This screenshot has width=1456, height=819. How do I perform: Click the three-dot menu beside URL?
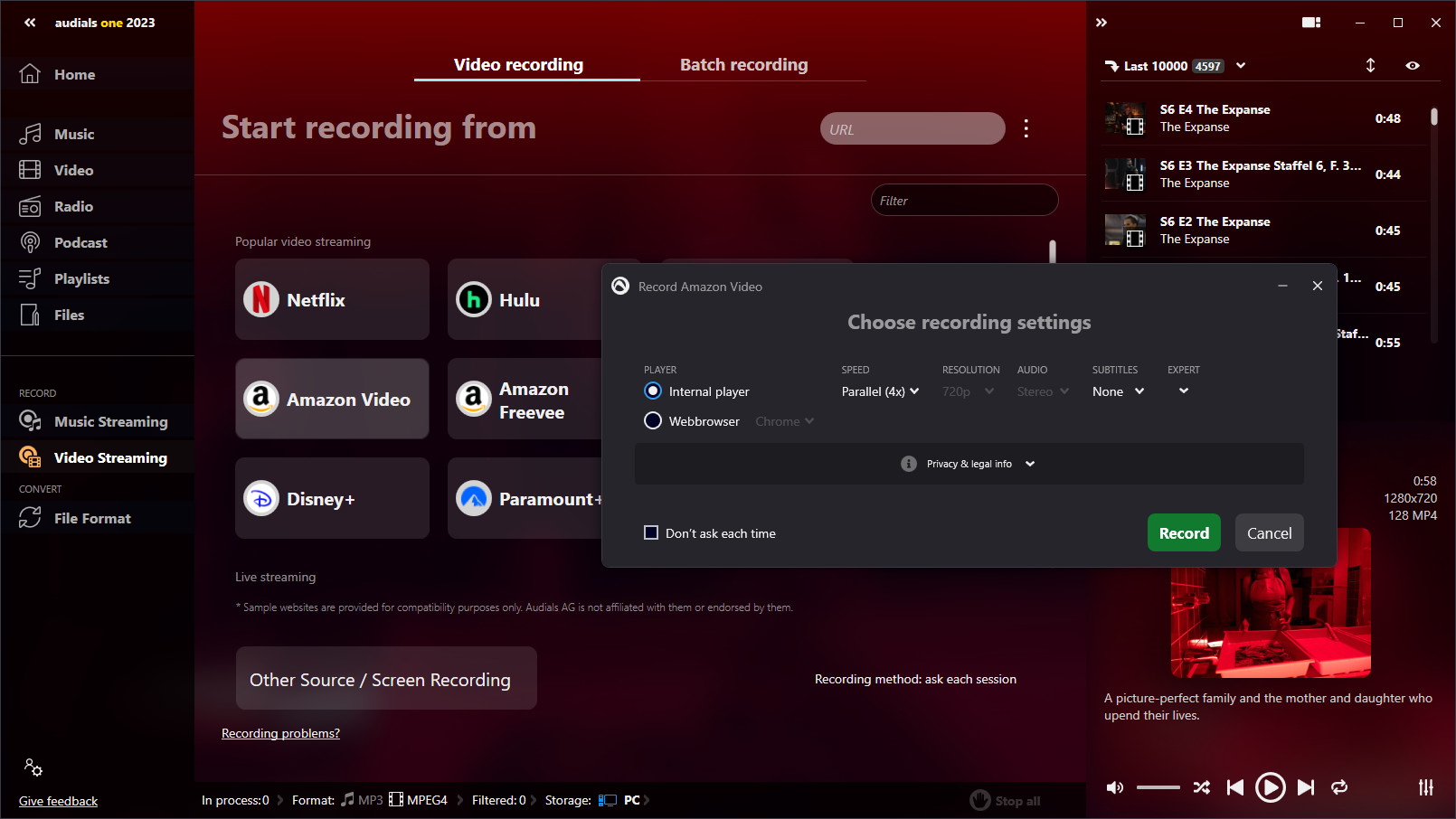pos(1026,128)
